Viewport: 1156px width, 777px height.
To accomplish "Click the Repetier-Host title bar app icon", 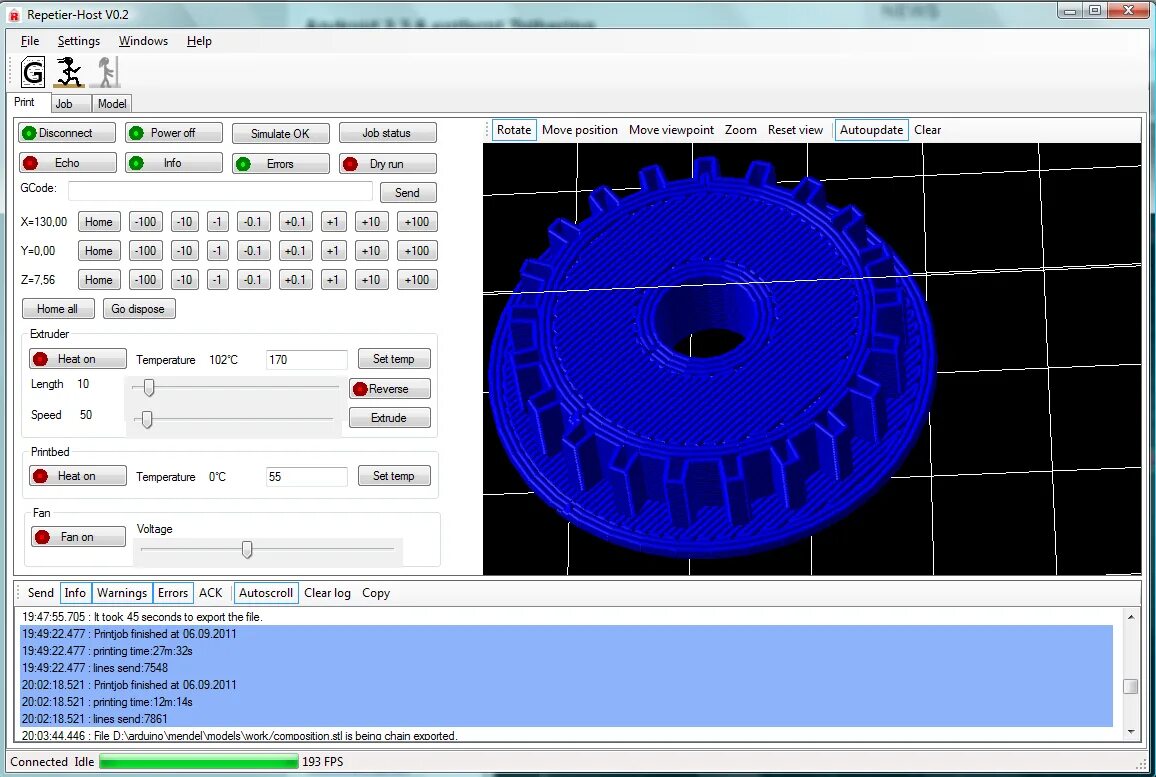I will [x=13, y=15].
